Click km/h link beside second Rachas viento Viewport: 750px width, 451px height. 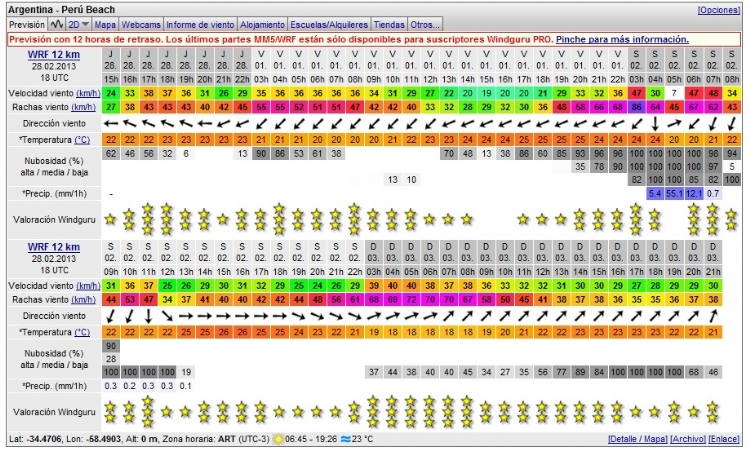point(84,299)
